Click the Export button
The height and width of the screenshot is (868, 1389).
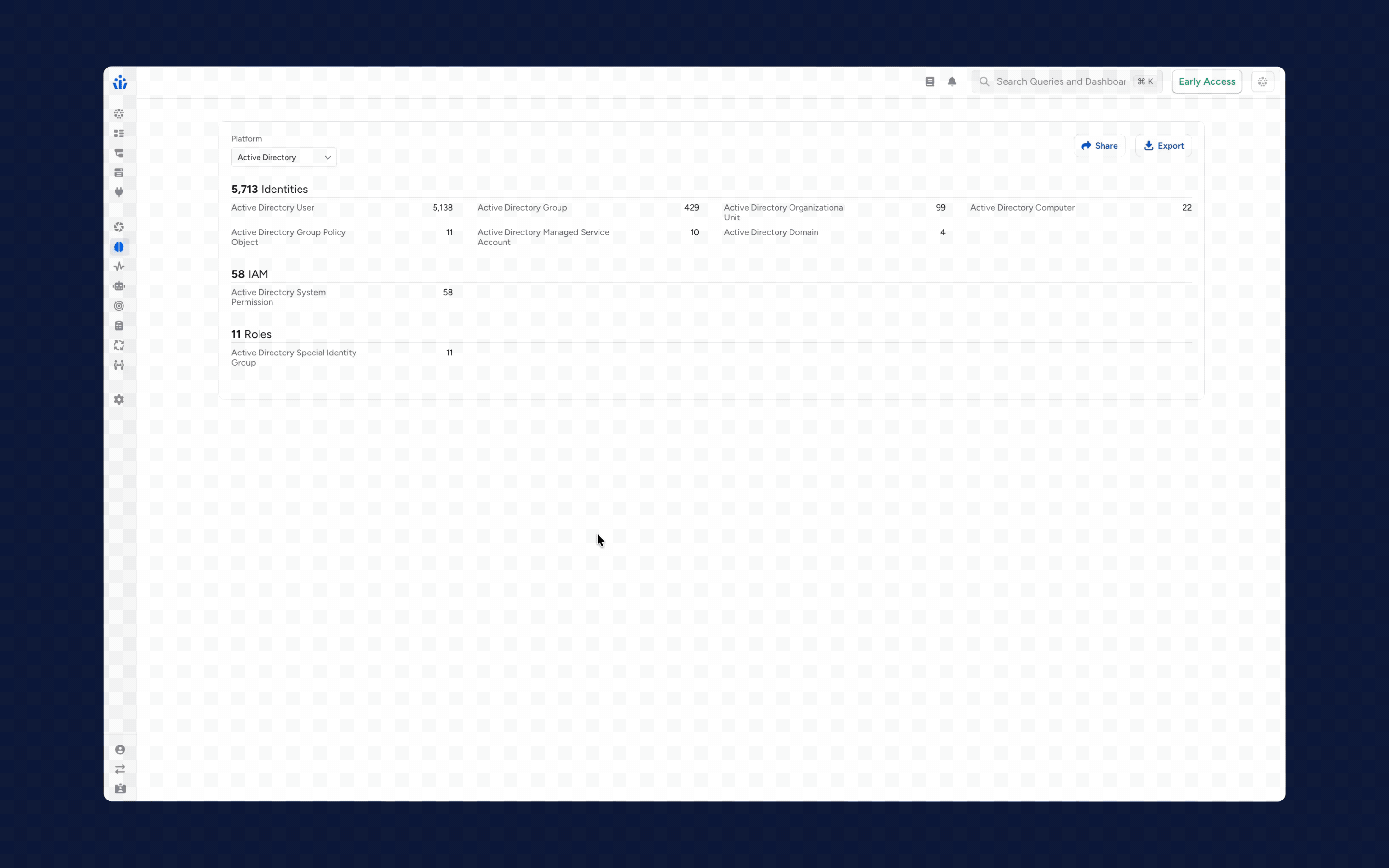point(1163,146)
